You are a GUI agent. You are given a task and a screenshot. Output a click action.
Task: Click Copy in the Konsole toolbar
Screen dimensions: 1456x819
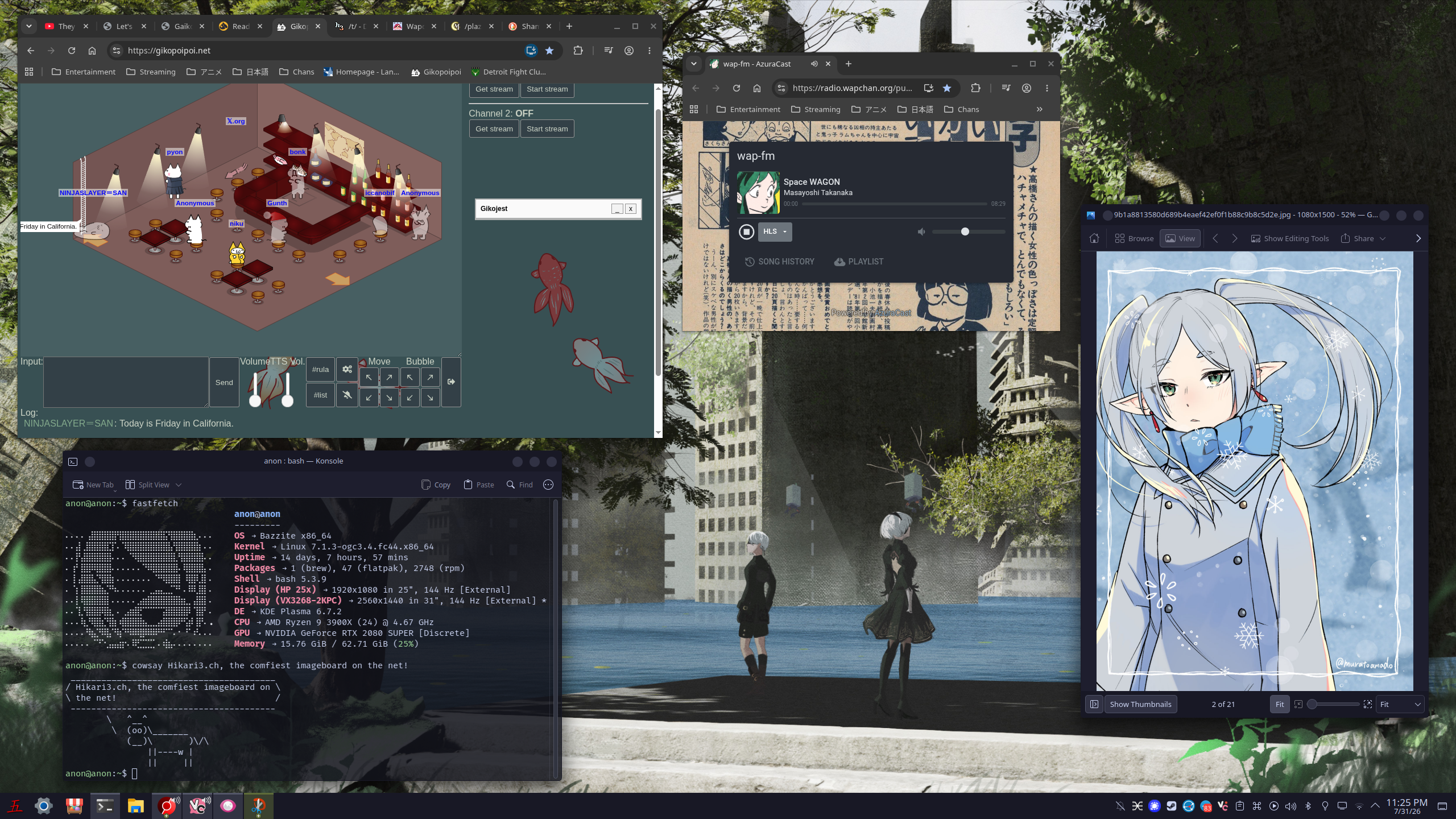pyautogui.click(x=436, y=485)
